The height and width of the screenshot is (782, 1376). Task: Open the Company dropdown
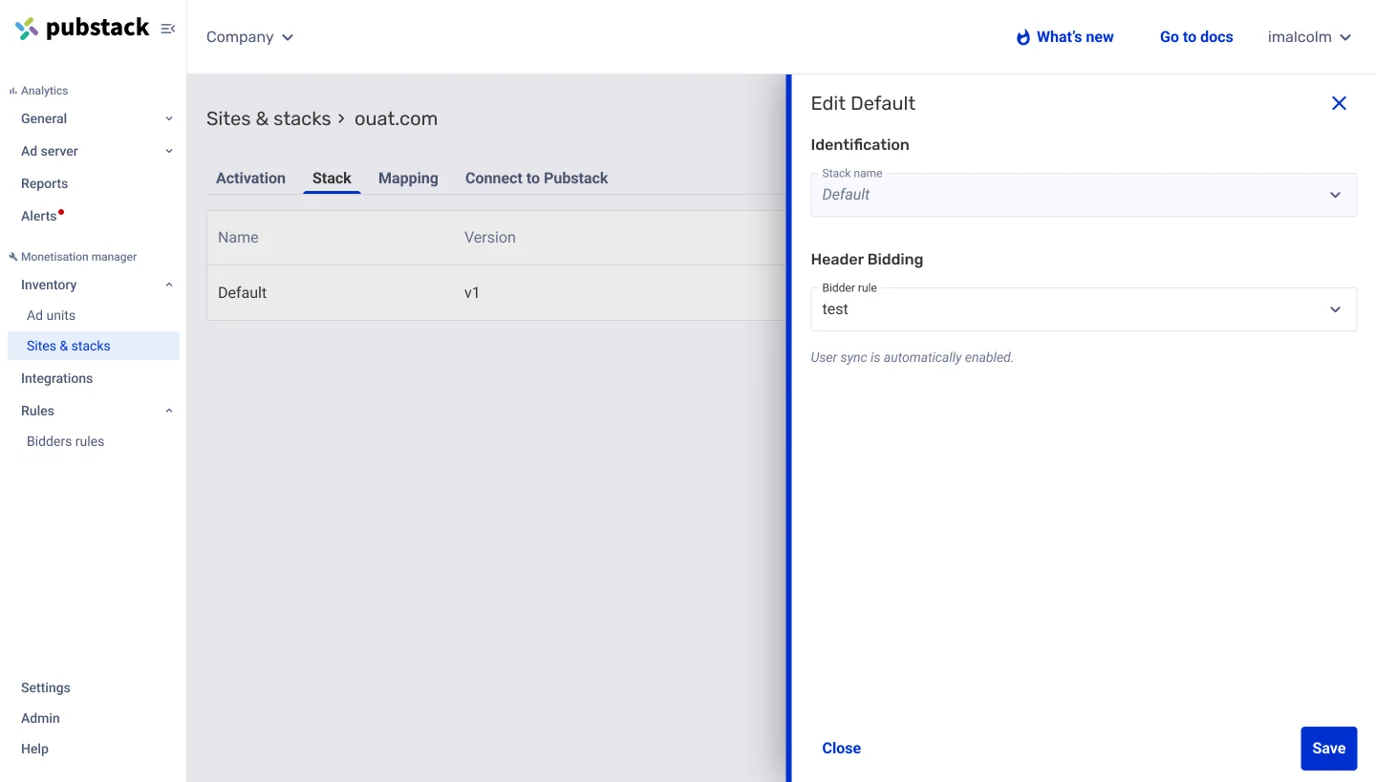(x=249, y=37)
